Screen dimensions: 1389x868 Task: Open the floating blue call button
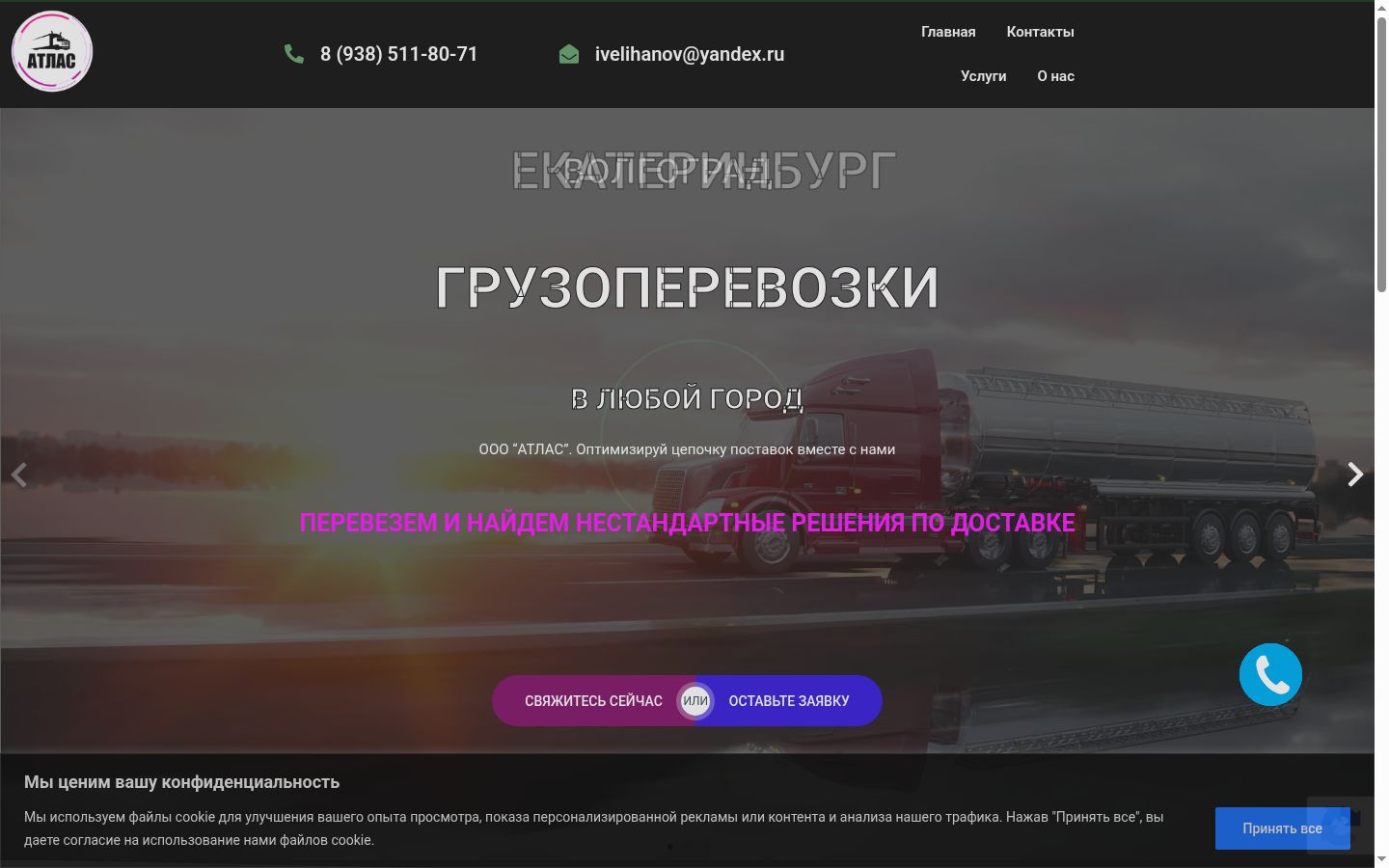tap(1270, 675)
